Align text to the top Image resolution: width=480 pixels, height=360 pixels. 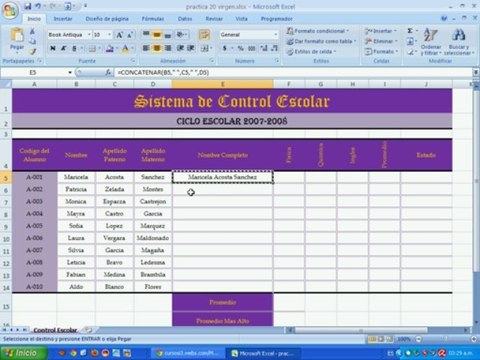[x=146, y=34]
